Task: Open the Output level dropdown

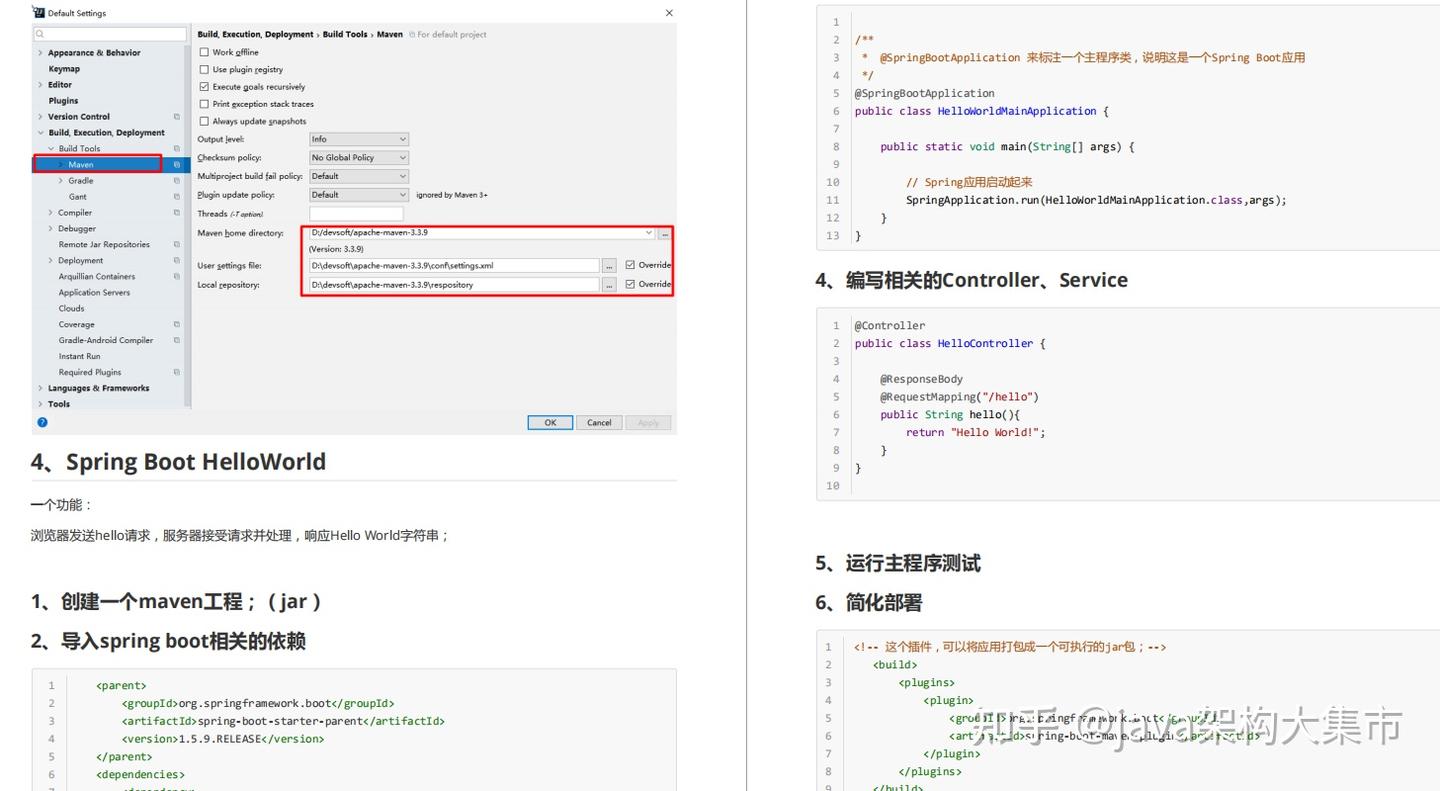Action: (359, 139)
